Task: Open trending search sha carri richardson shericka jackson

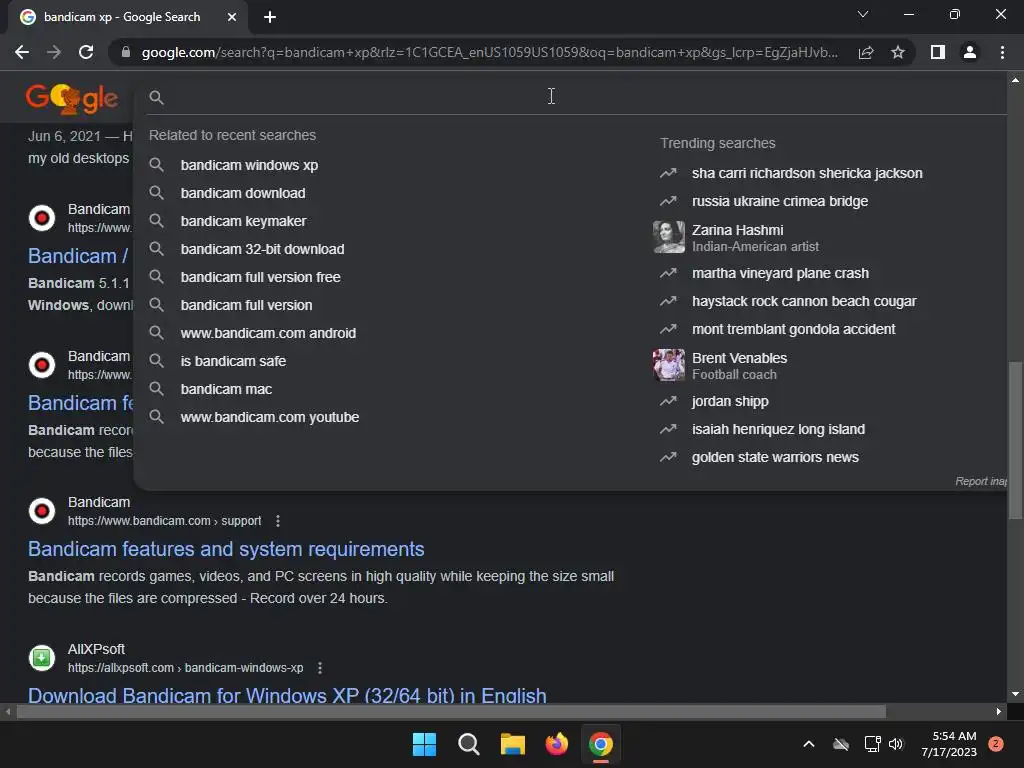Action: [x=807, y=173]
